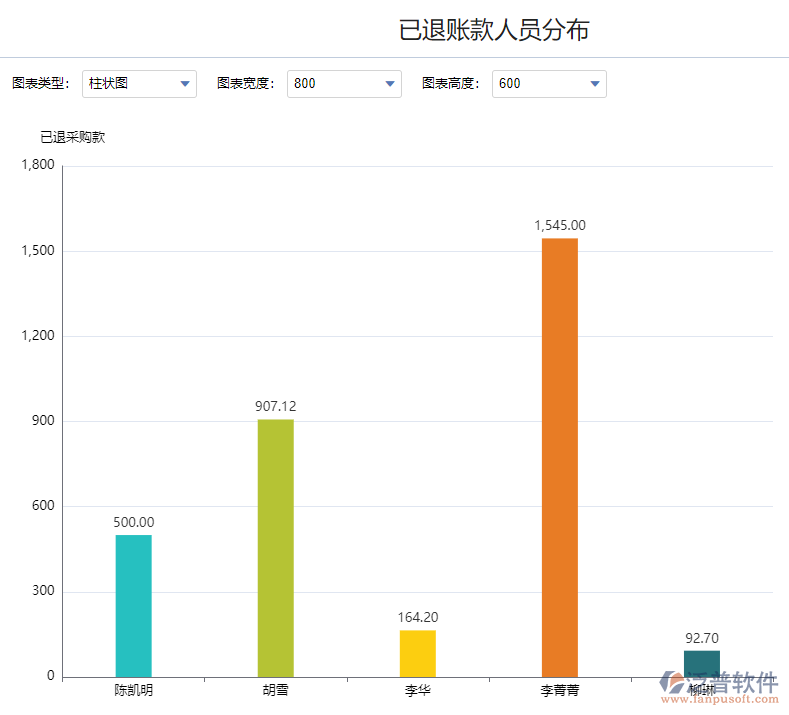Click the 164.20 data label
The image size is (789, 715).
pyautogui.click(x=417, y=617)
